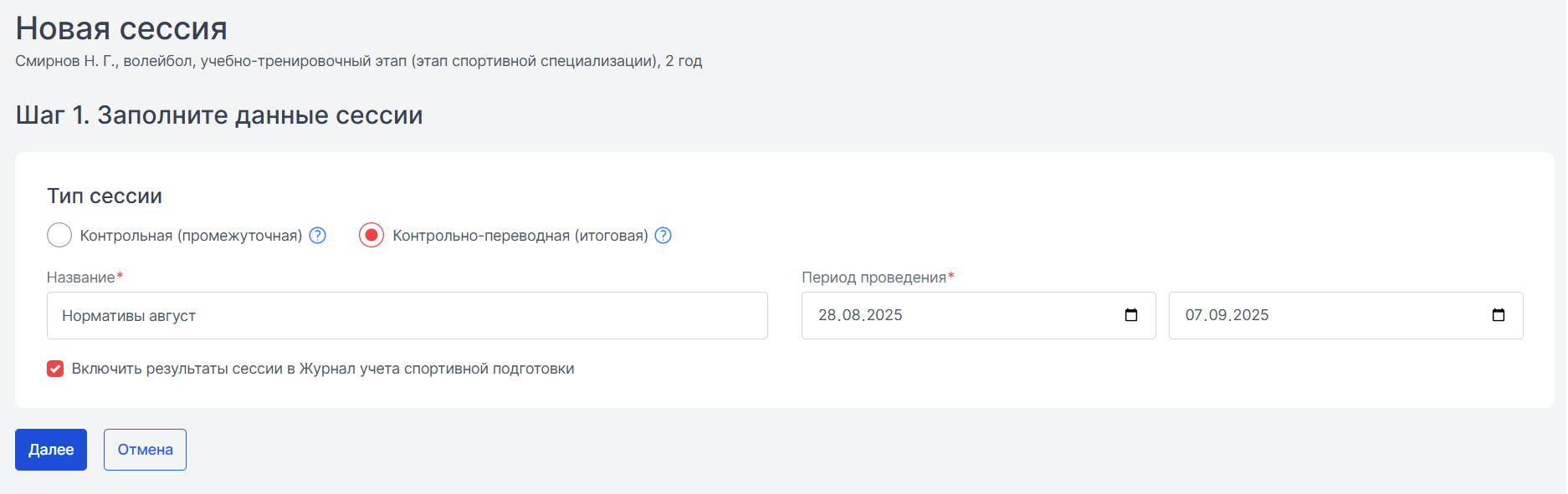Open help tooltip for Контрольно-переводная (итоговая)
1568x494 pixels.
tap(664, 236)
